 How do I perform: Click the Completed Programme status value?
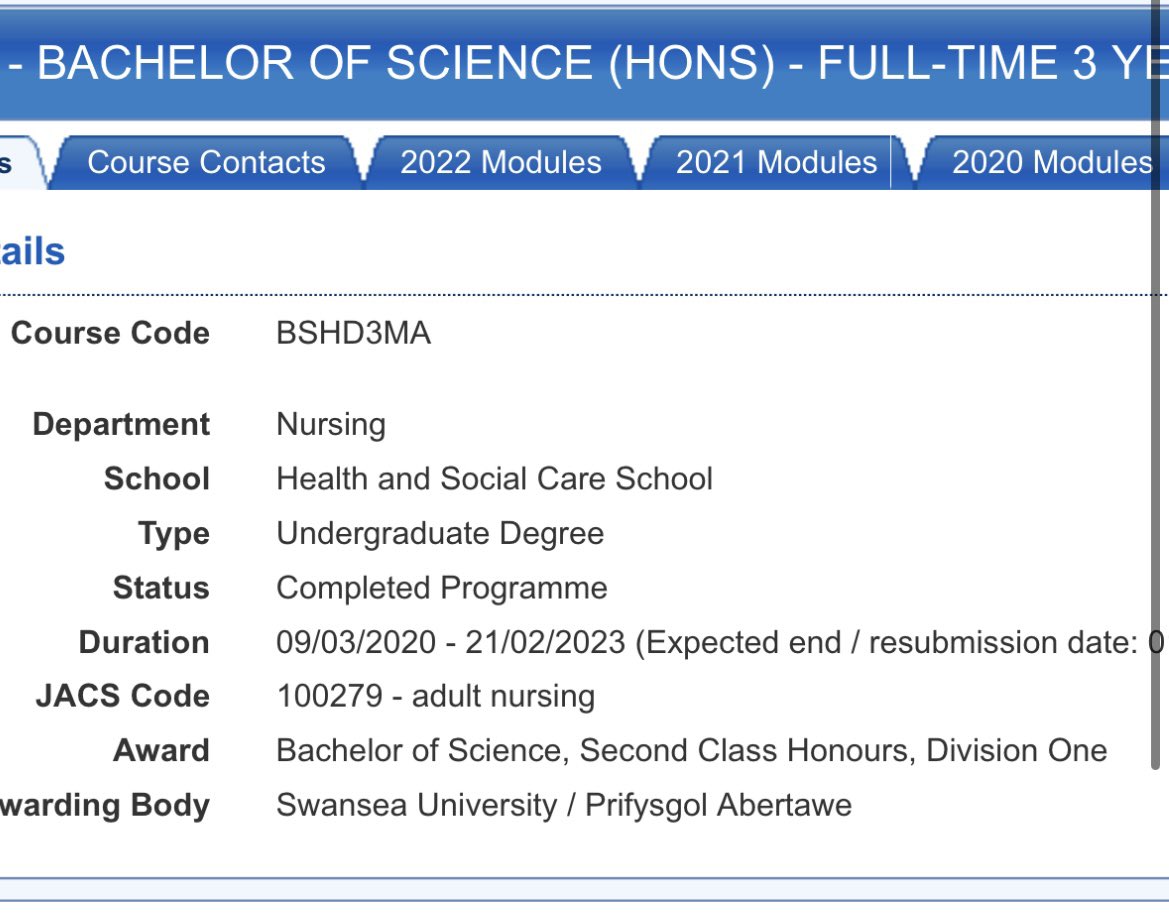(441, 588)
